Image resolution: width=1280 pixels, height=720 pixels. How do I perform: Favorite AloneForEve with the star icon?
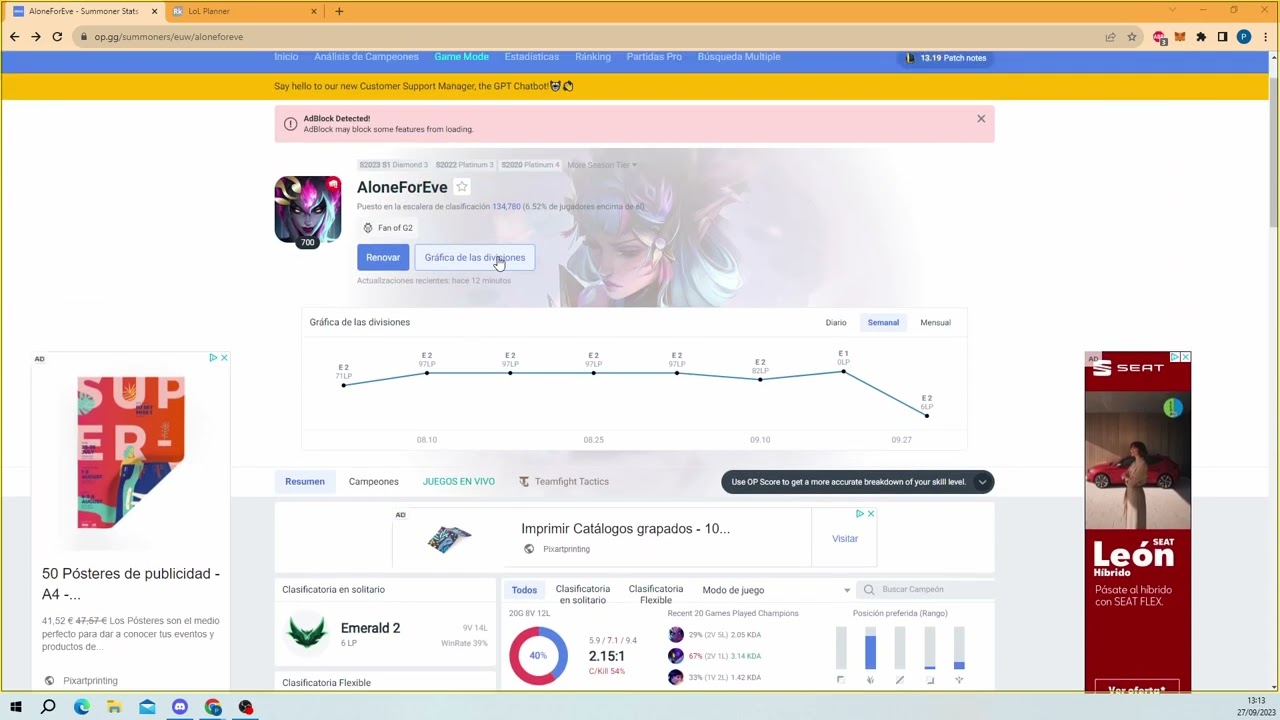[462, 187]
